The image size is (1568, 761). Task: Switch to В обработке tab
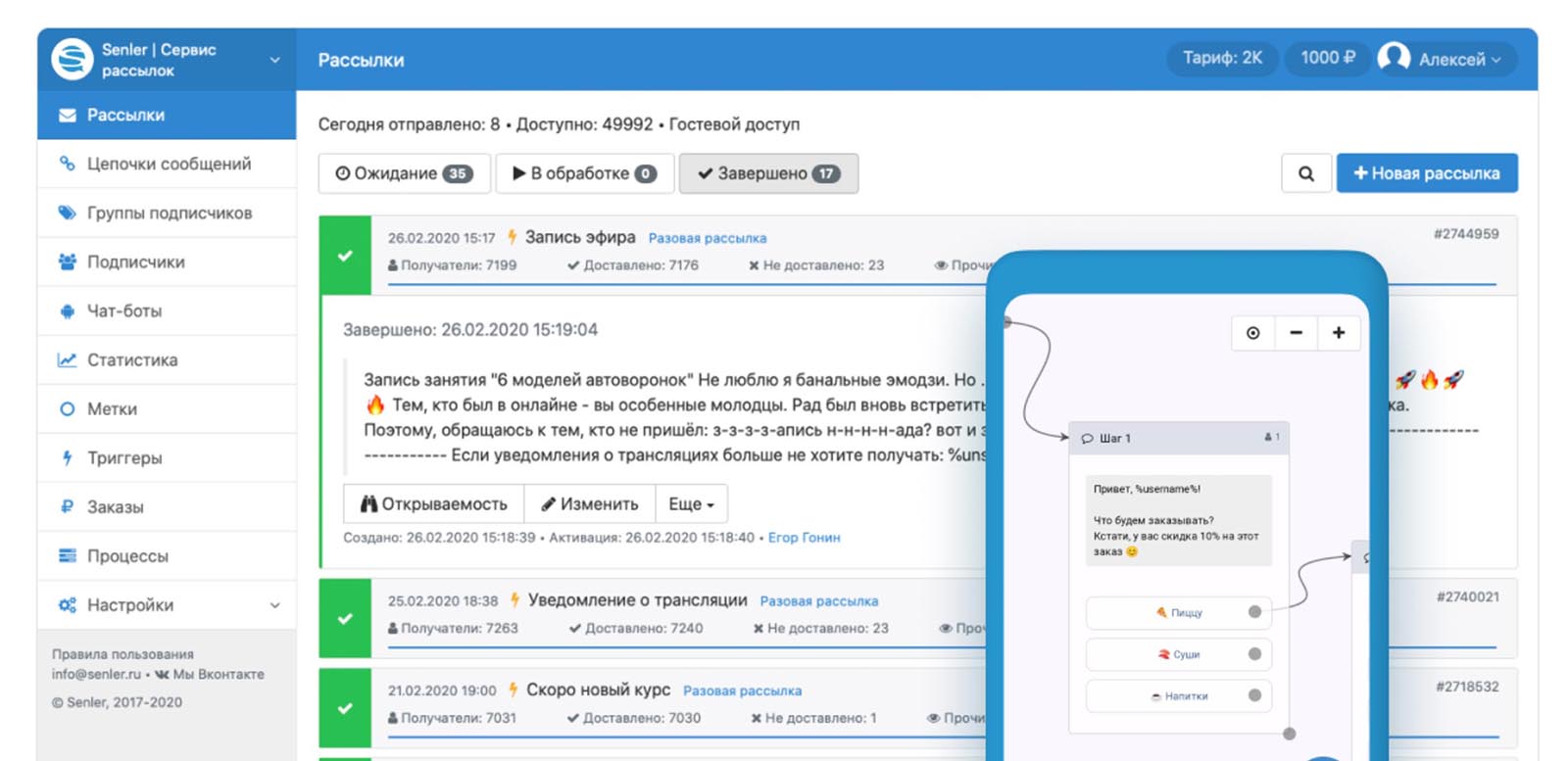click(x=585, y=173)
